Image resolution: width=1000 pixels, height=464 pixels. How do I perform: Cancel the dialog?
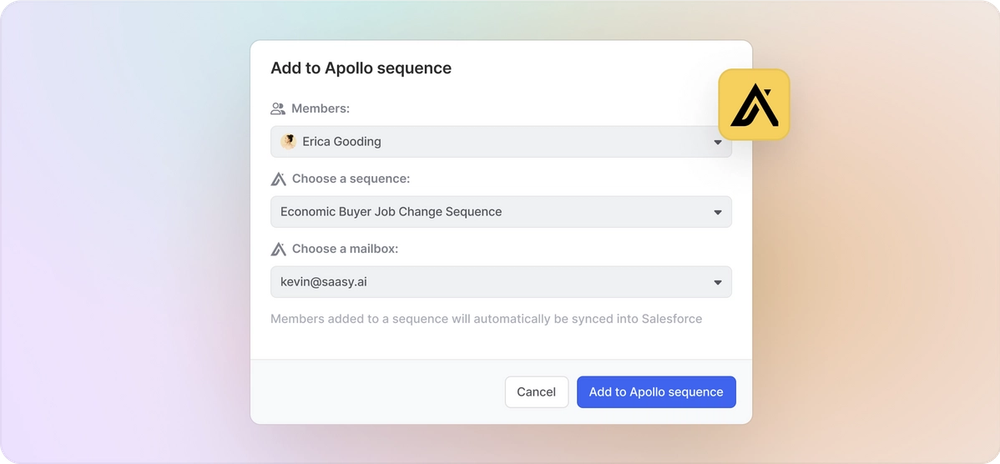(536, 392)
